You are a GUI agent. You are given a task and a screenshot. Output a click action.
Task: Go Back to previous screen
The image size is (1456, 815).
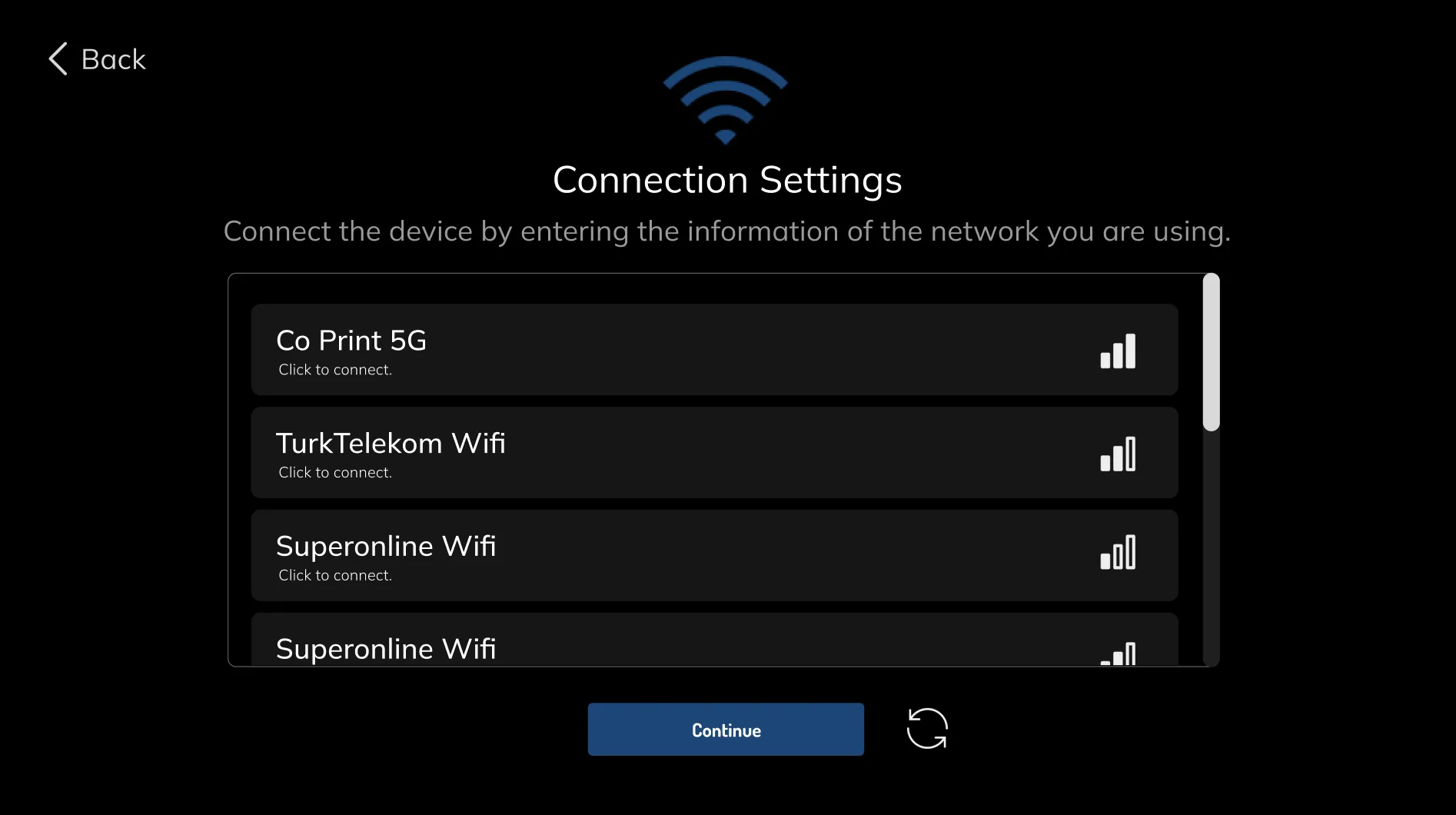(x=97, y=59)
